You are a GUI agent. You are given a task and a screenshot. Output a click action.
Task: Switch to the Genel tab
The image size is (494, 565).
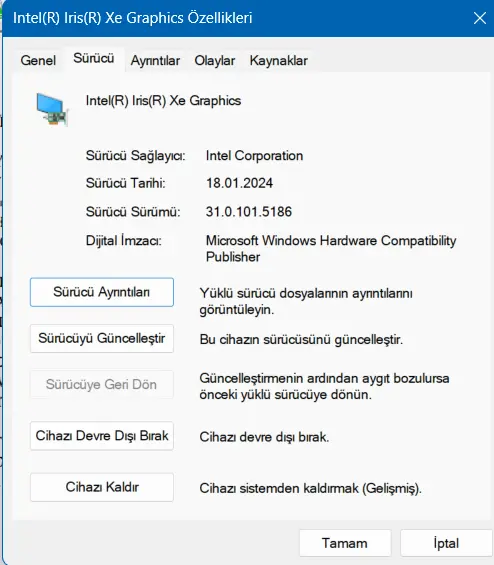[38, 60]
